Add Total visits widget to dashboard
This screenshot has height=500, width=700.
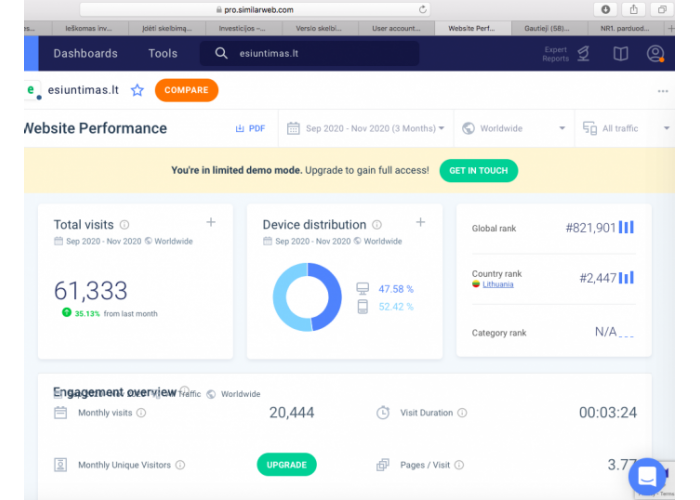tap(211, 222)
